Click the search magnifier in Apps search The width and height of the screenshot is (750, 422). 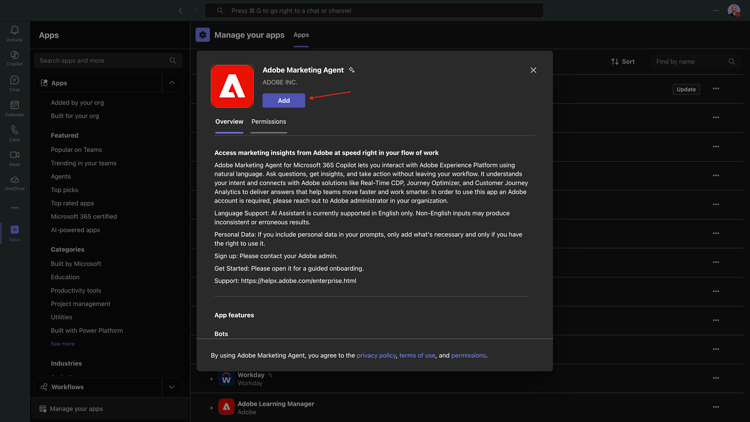[173, 61]
